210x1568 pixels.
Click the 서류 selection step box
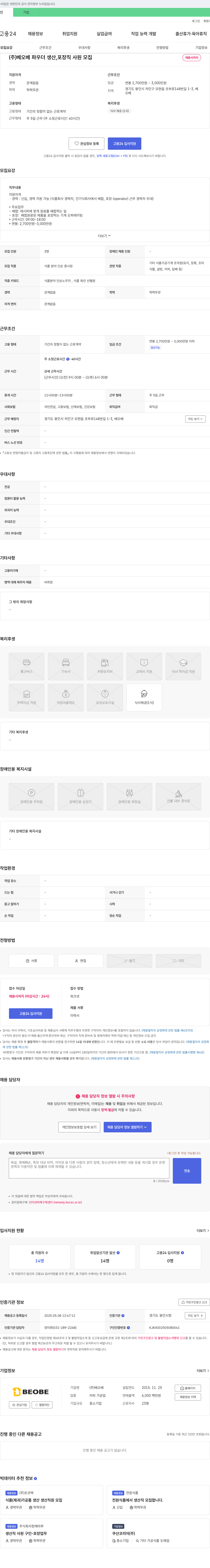(31, 961)
